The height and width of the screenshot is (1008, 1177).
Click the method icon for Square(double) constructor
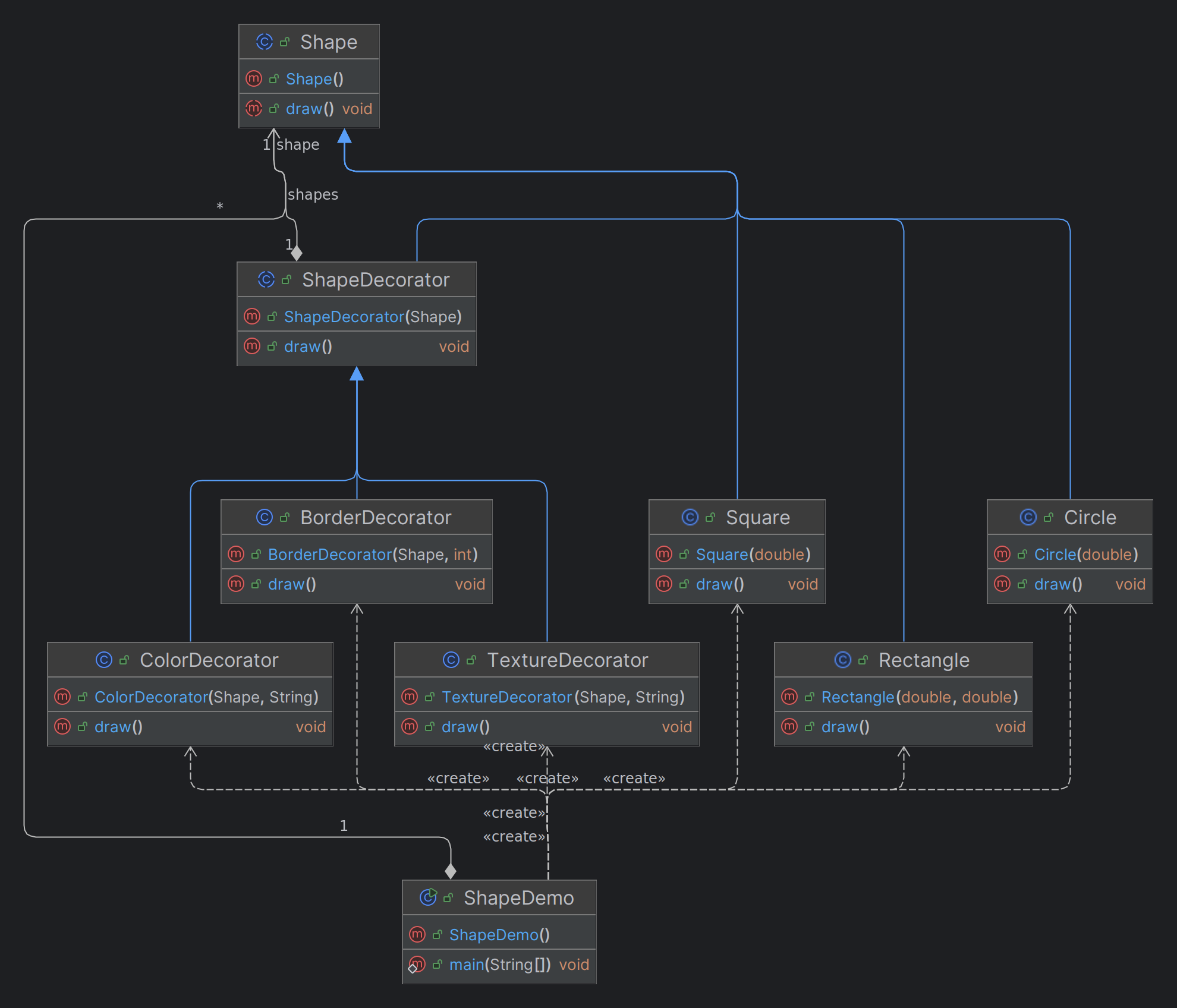point(663,554)
